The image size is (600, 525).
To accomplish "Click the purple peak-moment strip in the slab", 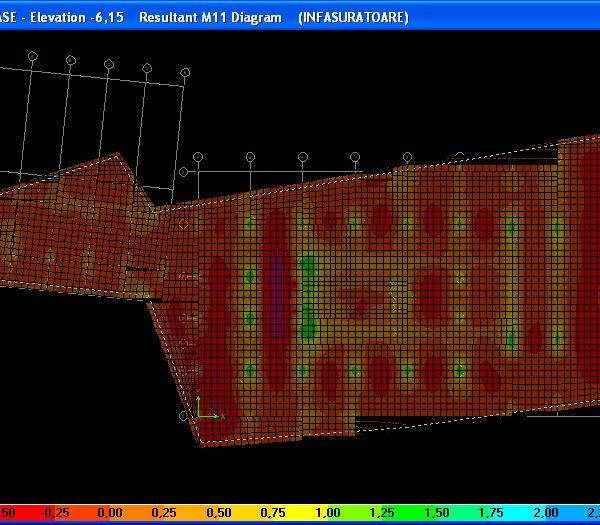I will (277, 300).
